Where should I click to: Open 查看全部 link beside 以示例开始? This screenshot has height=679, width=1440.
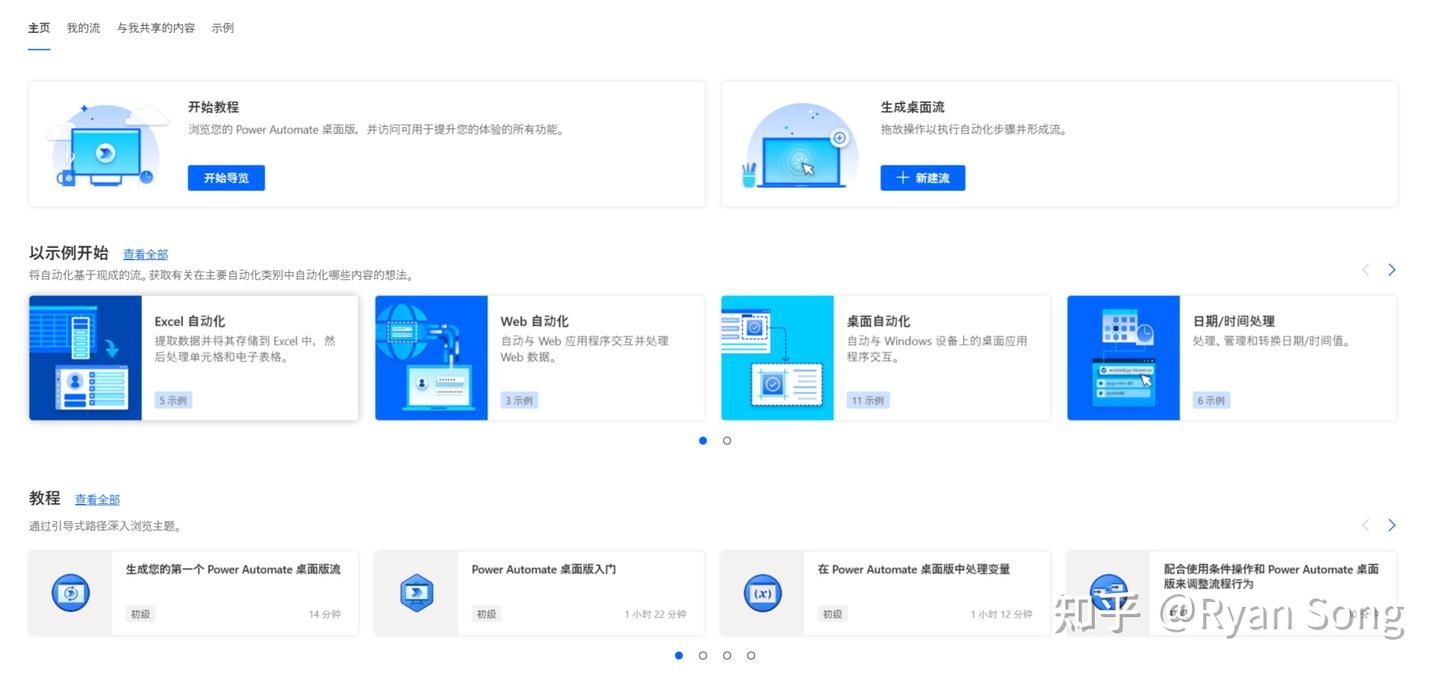(146, 255)
